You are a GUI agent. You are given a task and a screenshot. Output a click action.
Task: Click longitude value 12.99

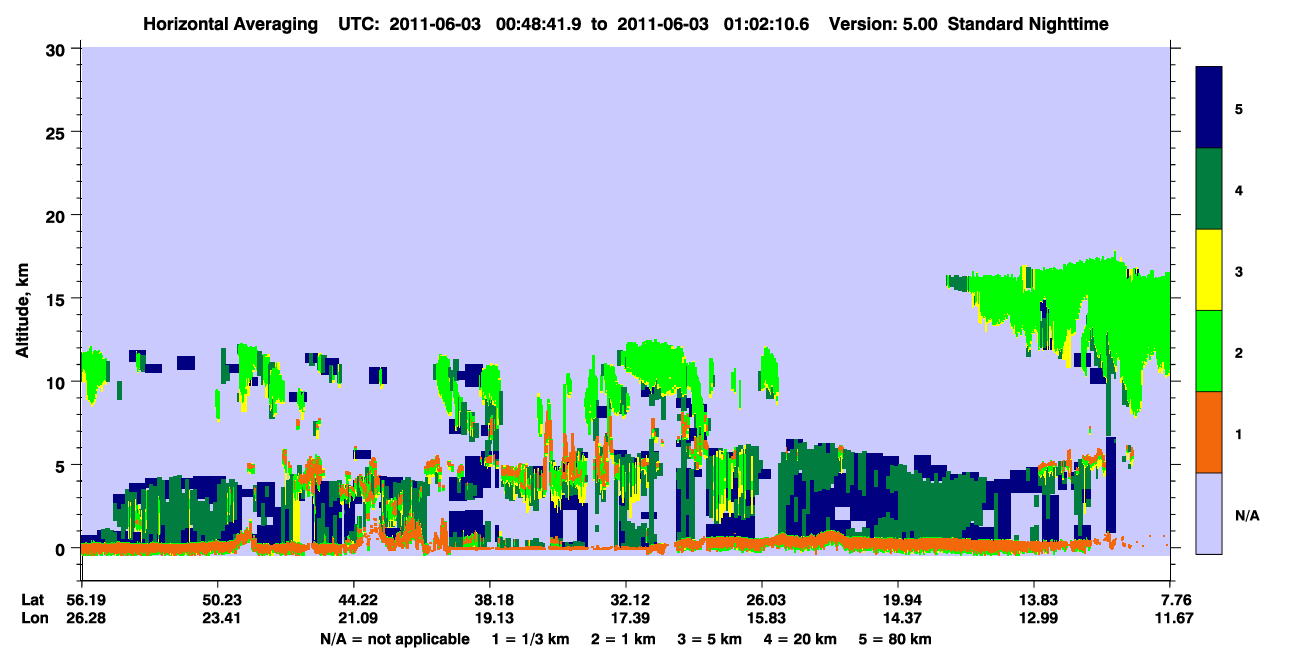coord(1034,618)
